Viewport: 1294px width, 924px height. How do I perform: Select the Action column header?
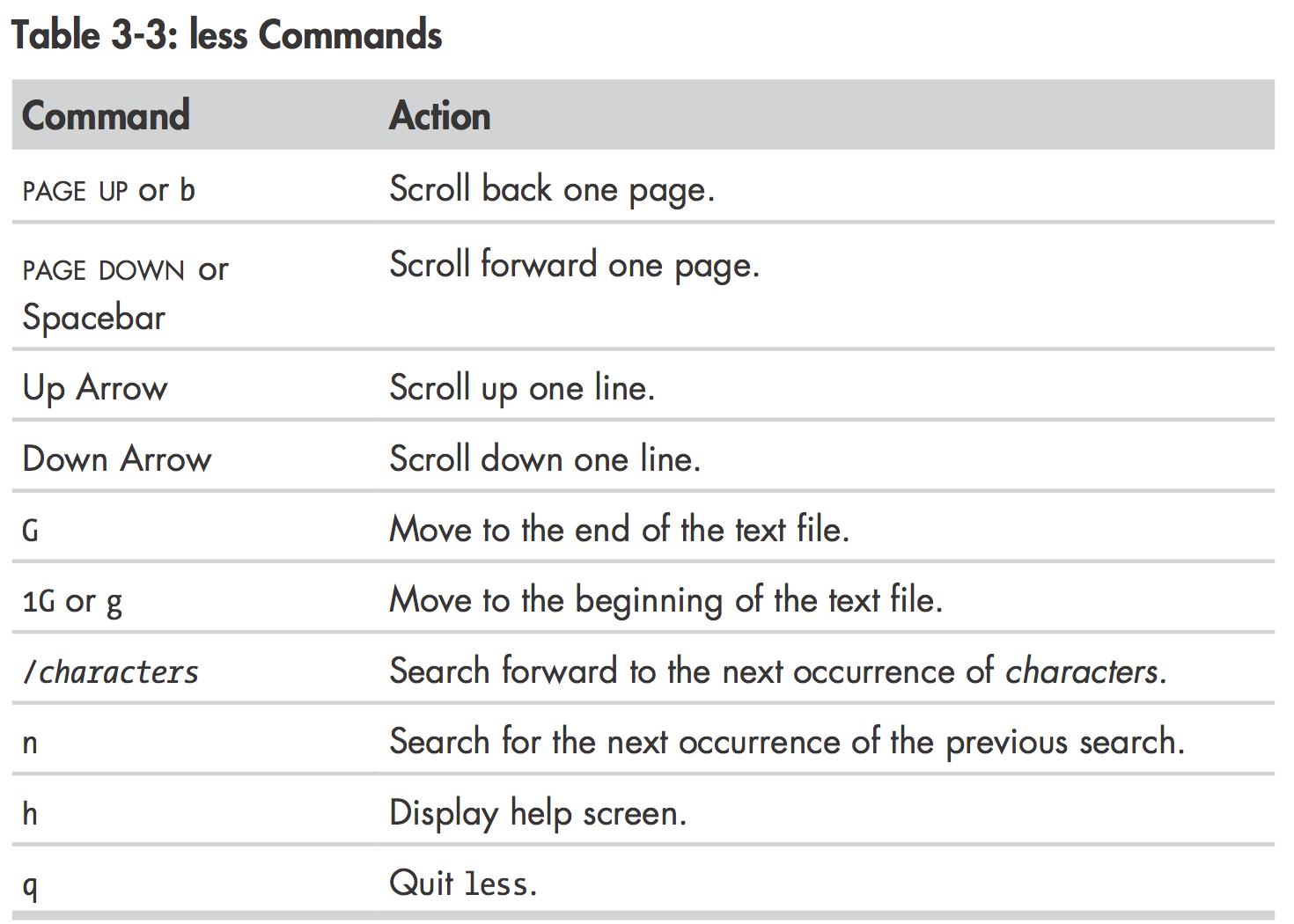(x=439, y=116)
